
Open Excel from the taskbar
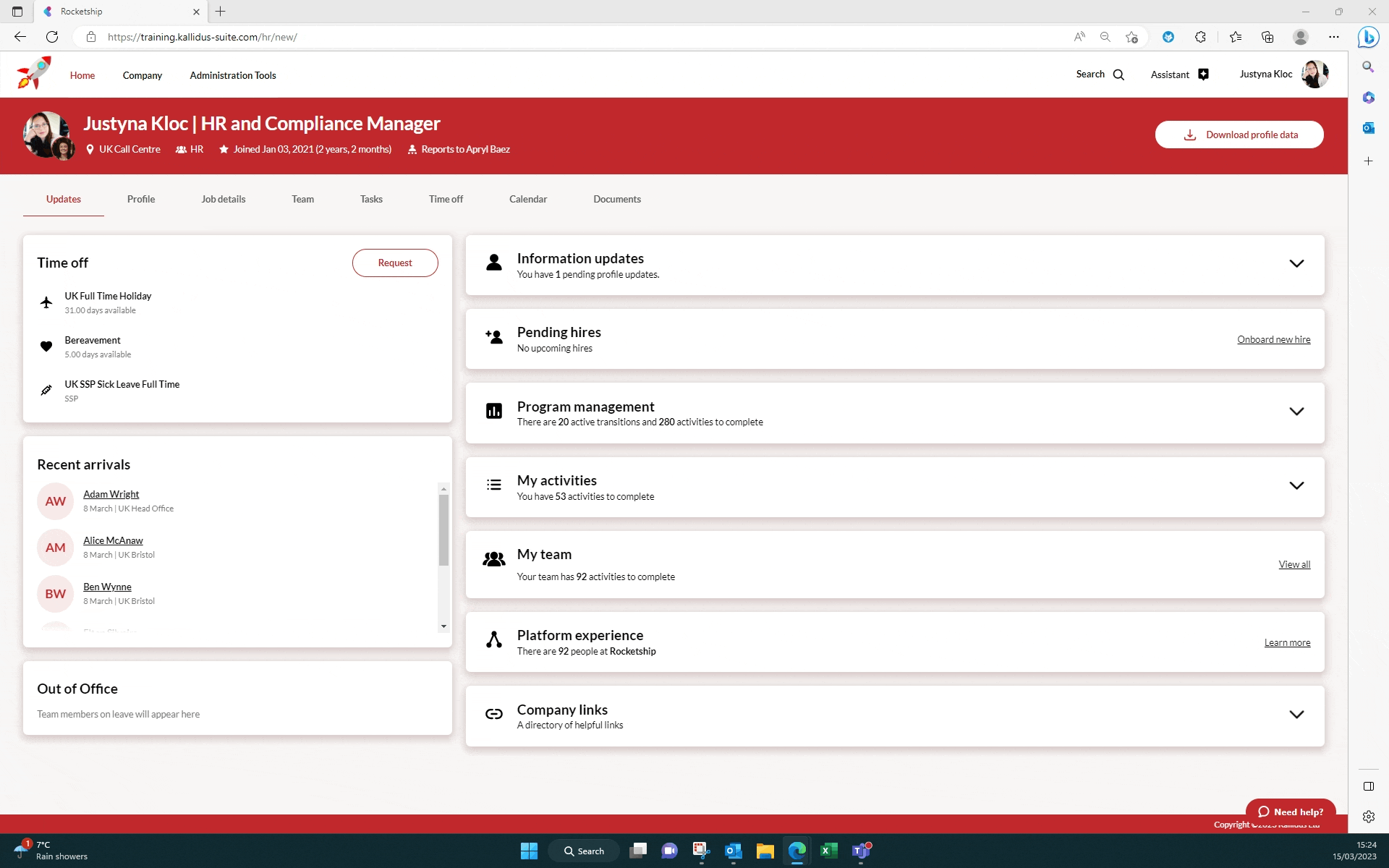(828, 851)
